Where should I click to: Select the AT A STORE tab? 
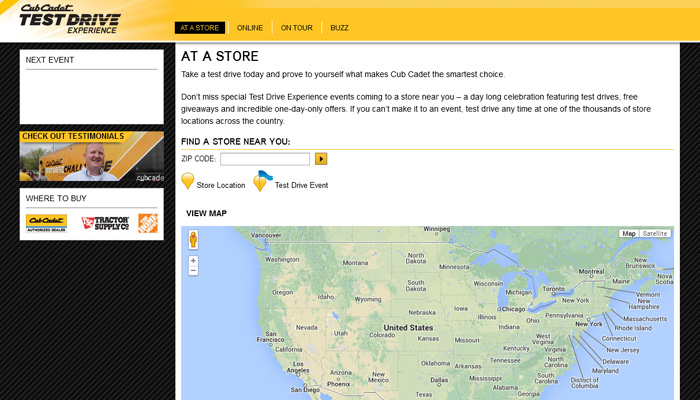click(200, 28)
